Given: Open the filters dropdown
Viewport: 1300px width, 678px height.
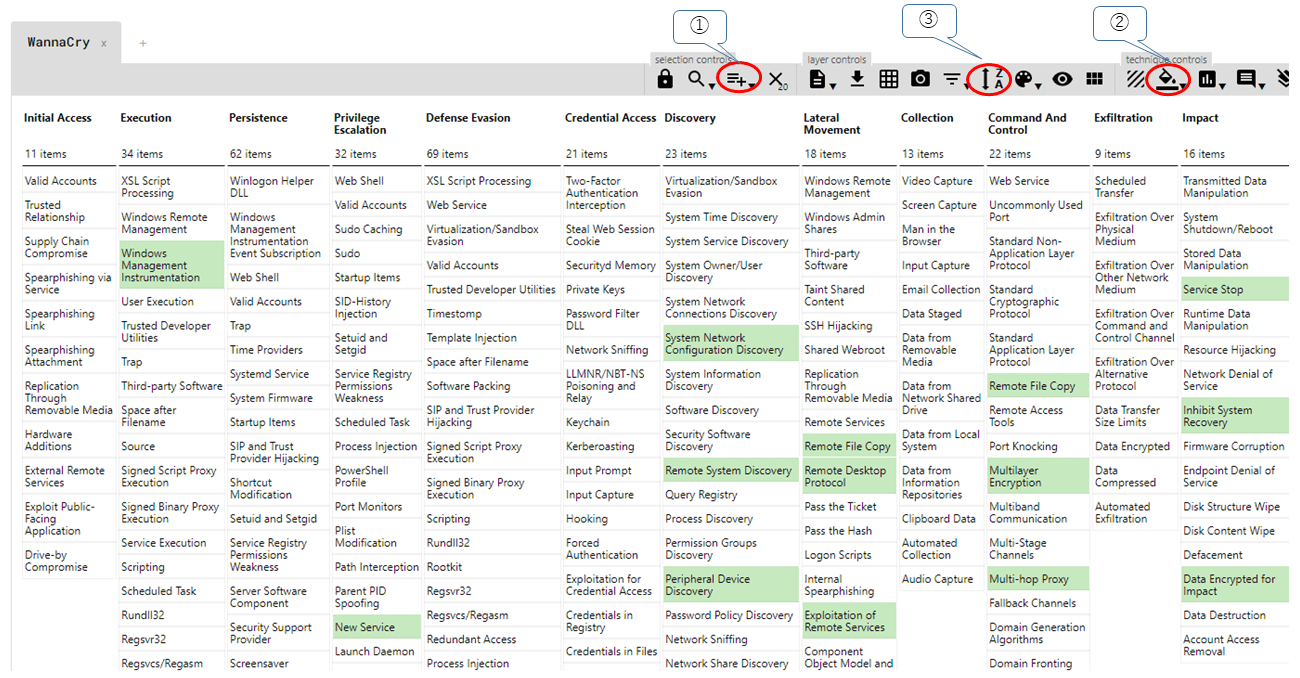Looking at the screenshot, I should (953, 79).
